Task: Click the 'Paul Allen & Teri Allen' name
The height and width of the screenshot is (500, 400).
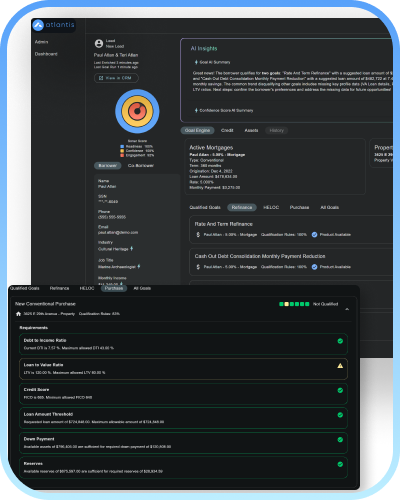Action: 116,55
